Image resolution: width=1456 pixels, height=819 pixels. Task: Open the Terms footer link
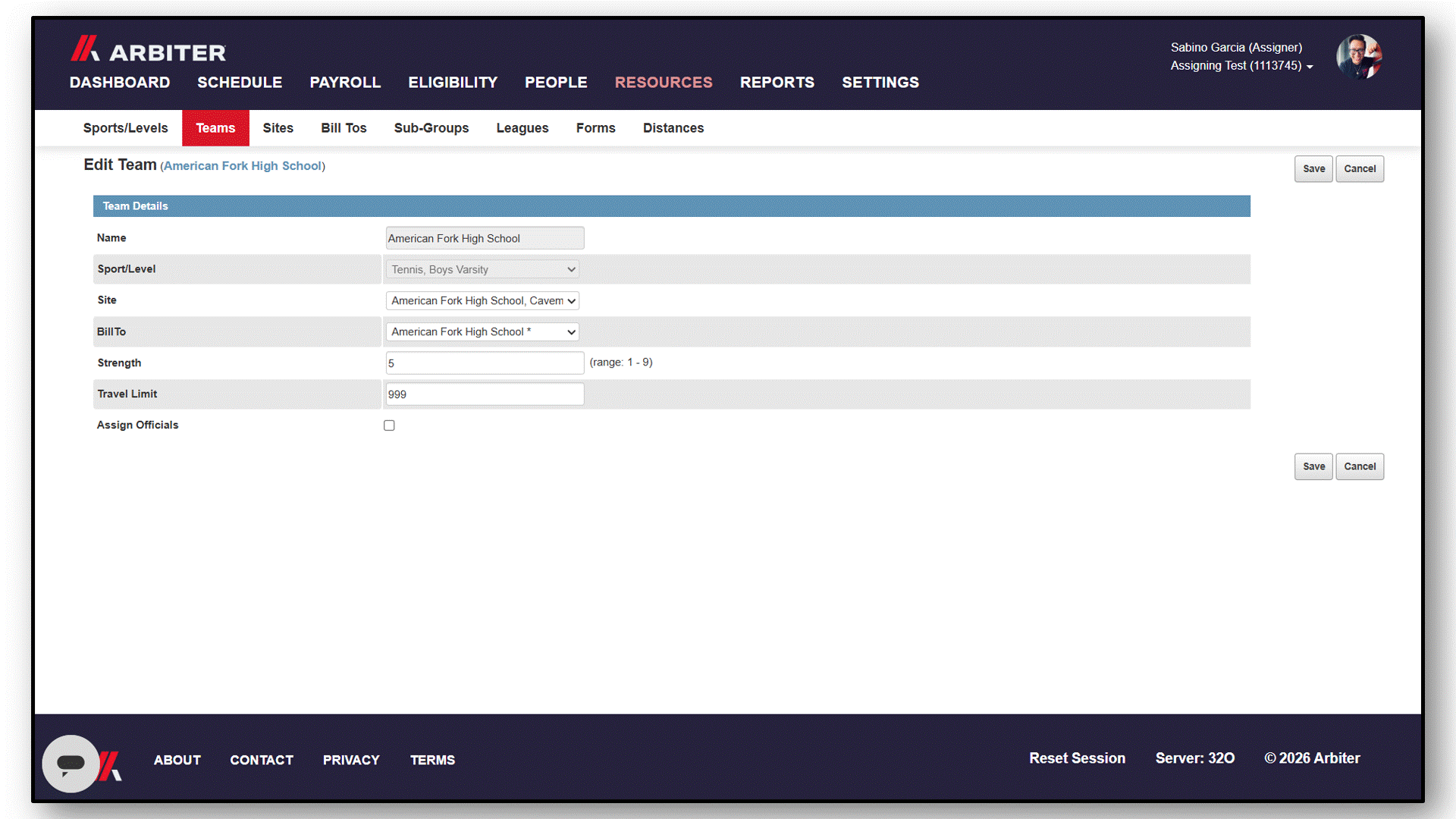coord(432,760)
